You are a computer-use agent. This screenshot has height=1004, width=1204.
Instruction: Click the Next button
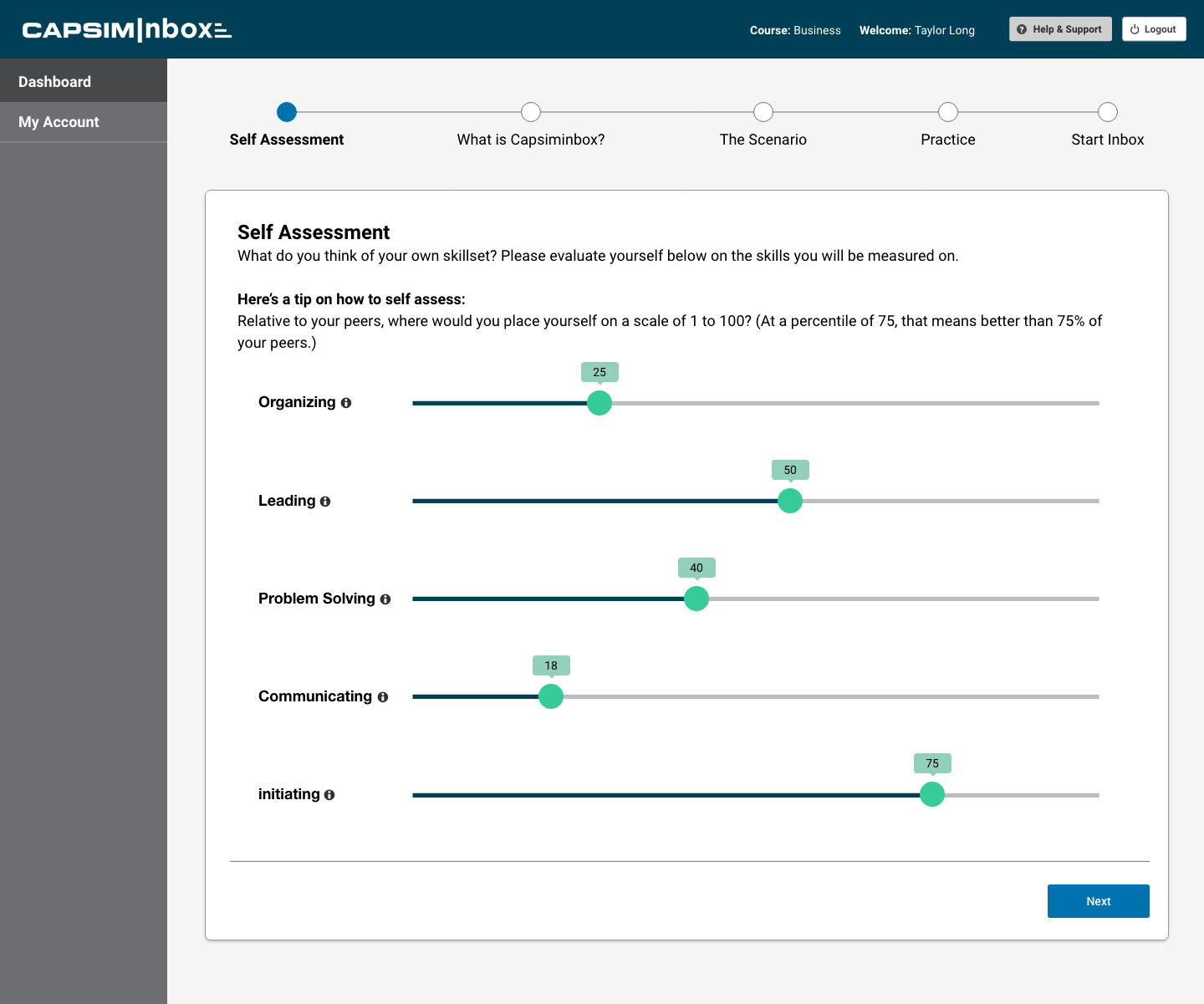(1098, 901)
